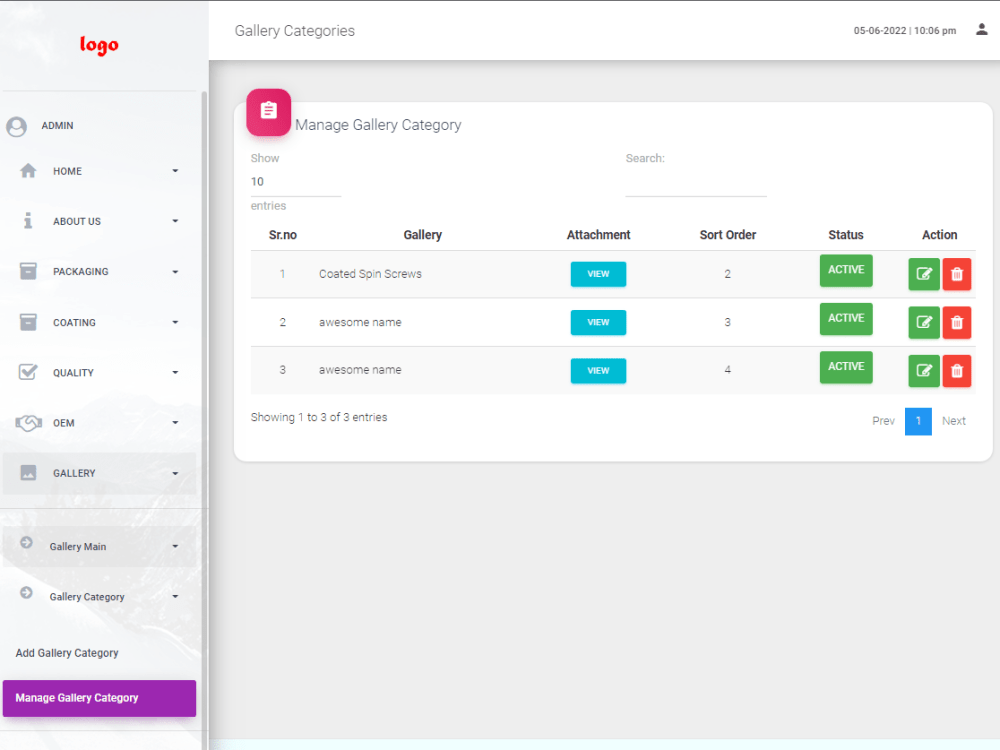Collapse the Gallery menu arrow
The height and width of the screenshot is (750, 1000).
pos(175,473)
